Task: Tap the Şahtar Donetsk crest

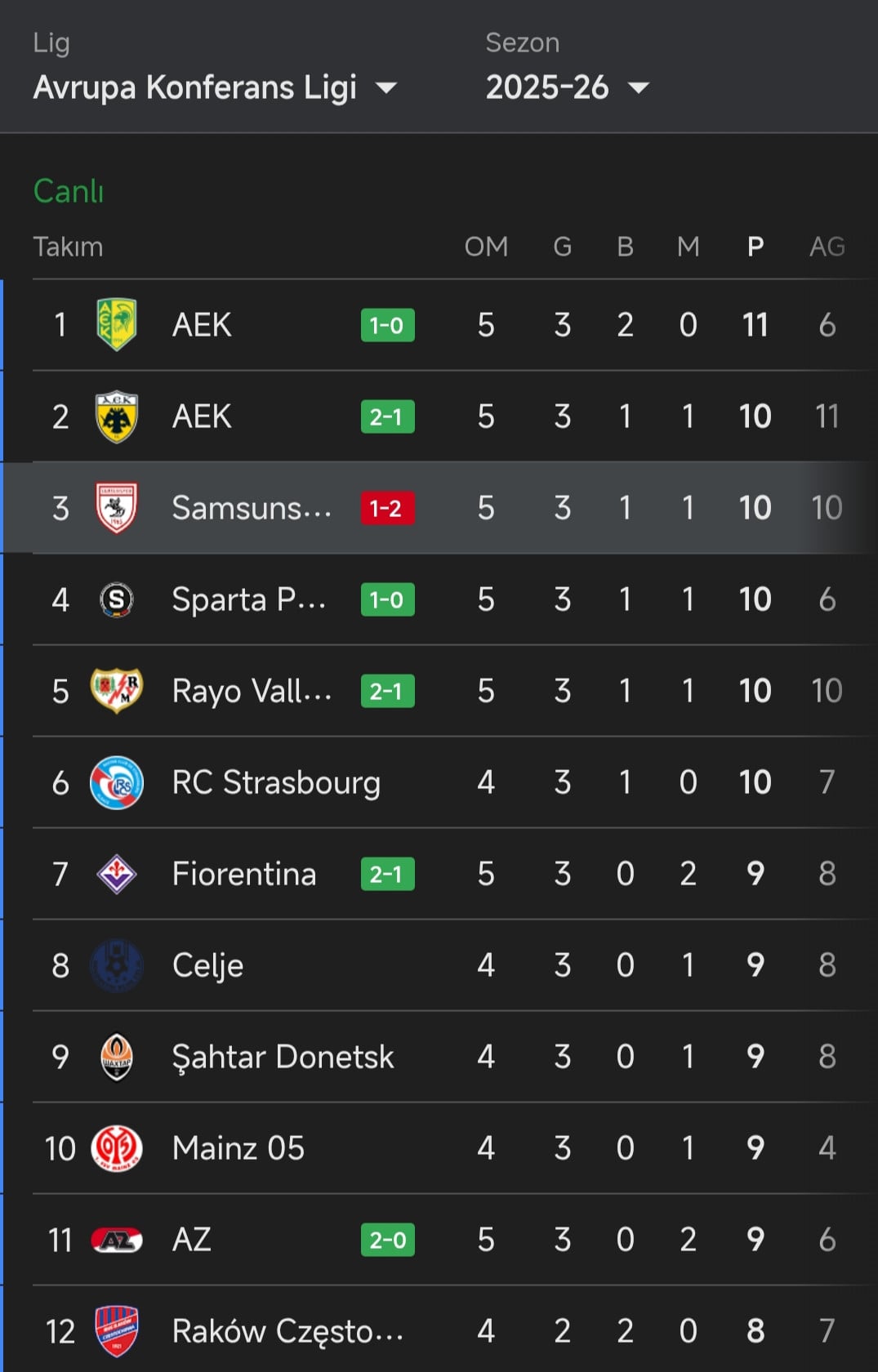Action: [117, 1057]
